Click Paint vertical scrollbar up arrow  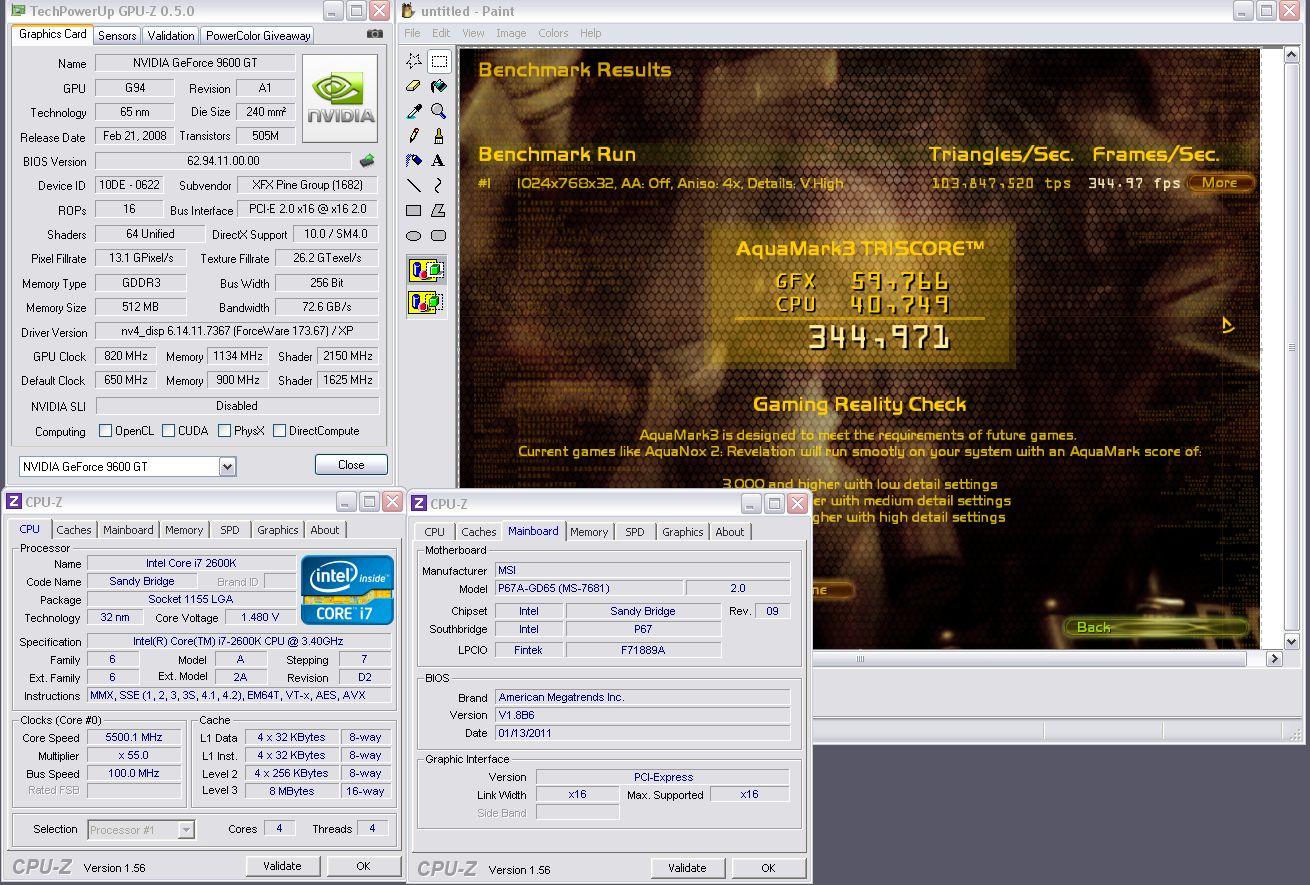click(x=1291, y=56)
